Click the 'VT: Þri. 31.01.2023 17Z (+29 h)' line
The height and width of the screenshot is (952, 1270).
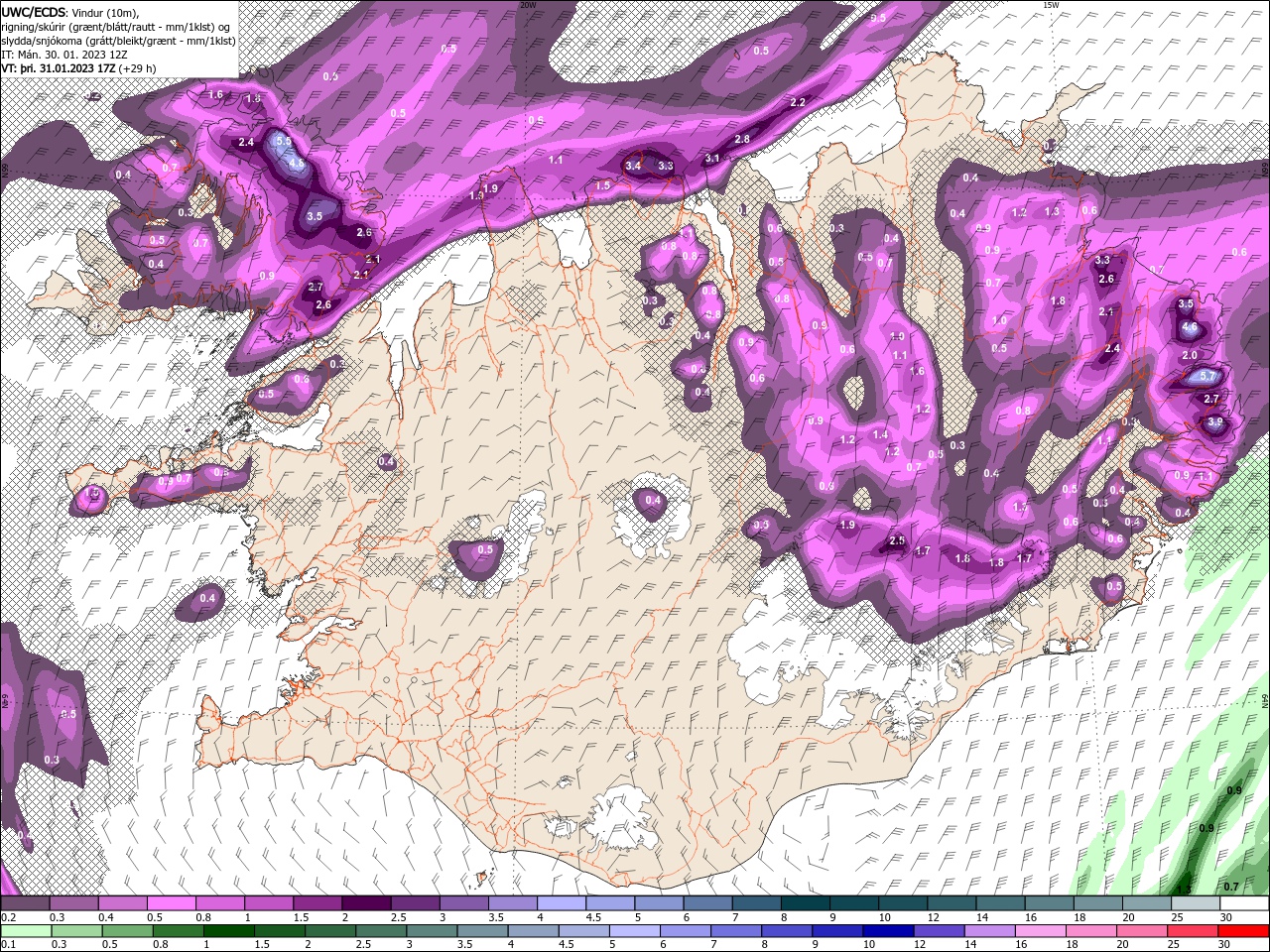(x=78, y=68)
